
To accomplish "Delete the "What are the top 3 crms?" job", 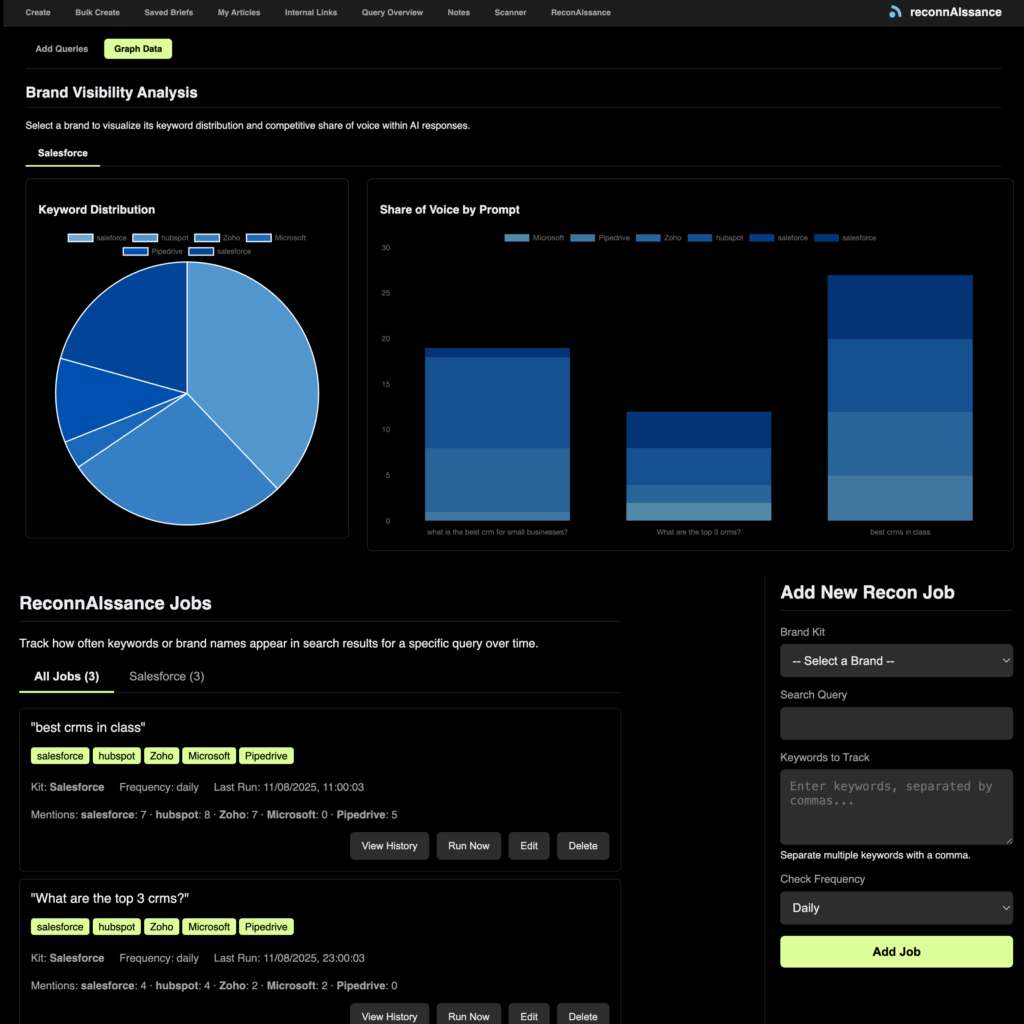I will click(583, 1016).
